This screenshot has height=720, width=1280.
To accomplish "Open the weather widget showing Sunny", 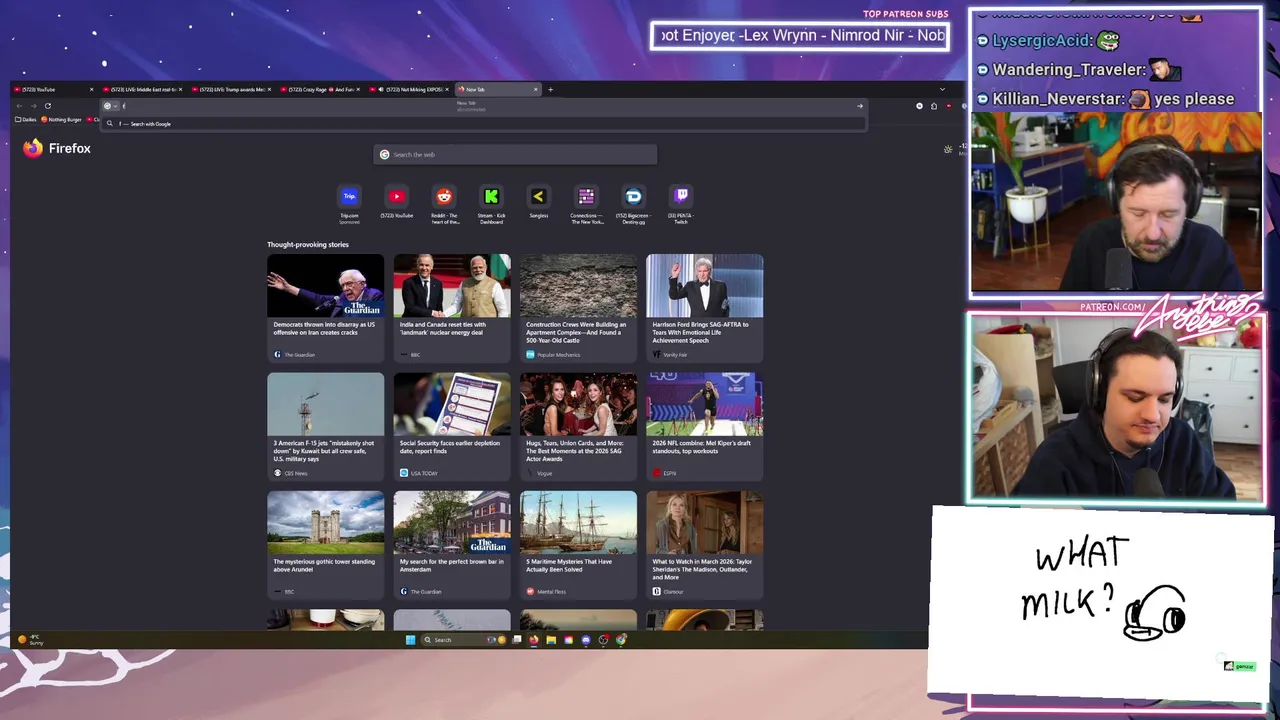I will (30, 640).
